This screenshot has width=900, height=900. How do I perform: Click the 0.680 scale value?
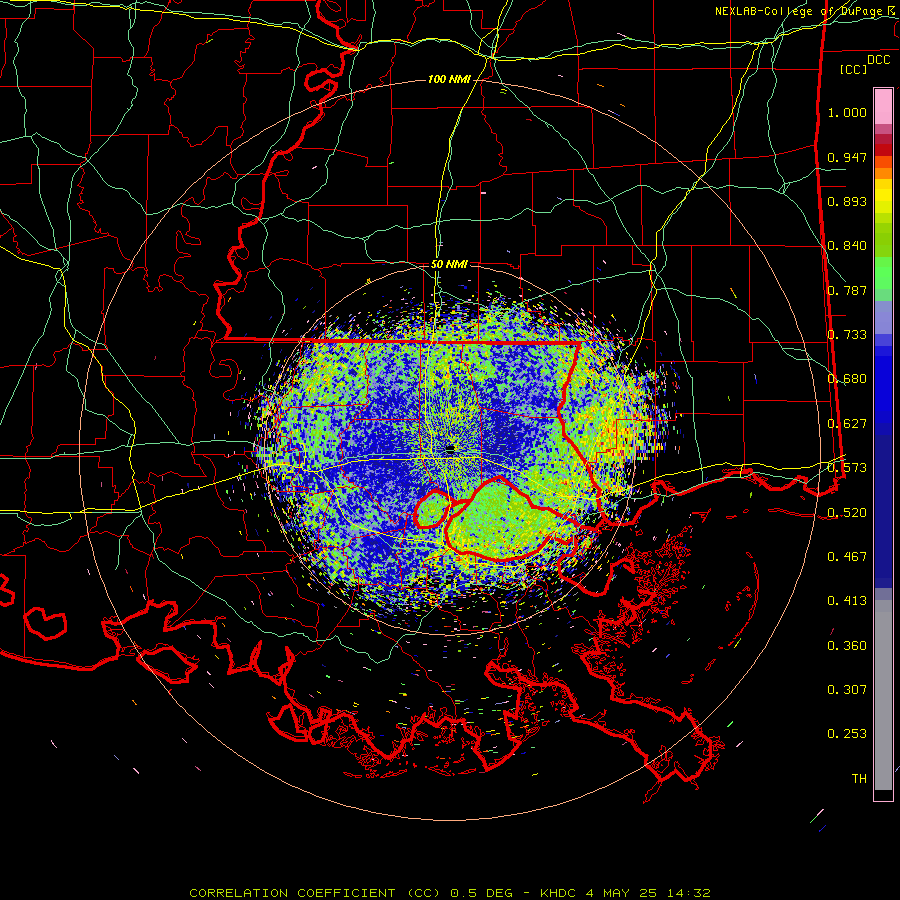click(x=847, y=379)
